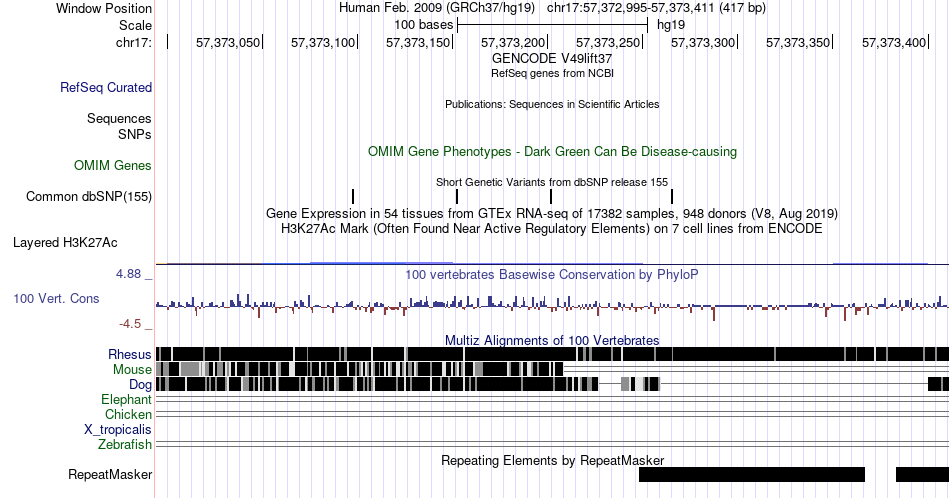Click the RepeatMasker track label

click(x=110, y=474)
